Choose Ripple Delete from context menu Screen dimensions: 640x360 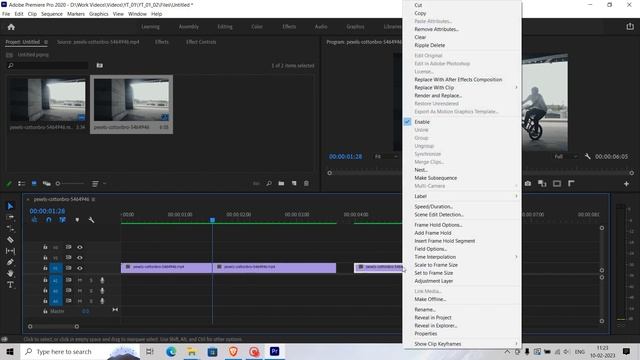click(x=429, y=45)
